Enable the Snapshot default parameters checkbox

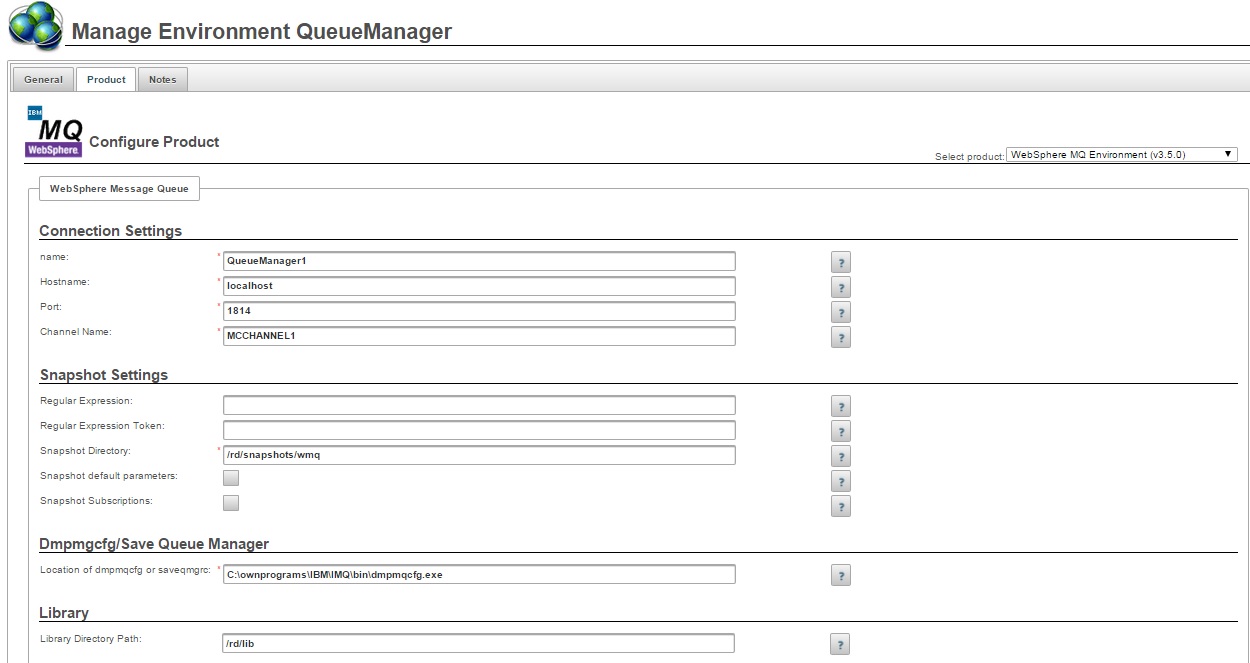pos(231,478)
